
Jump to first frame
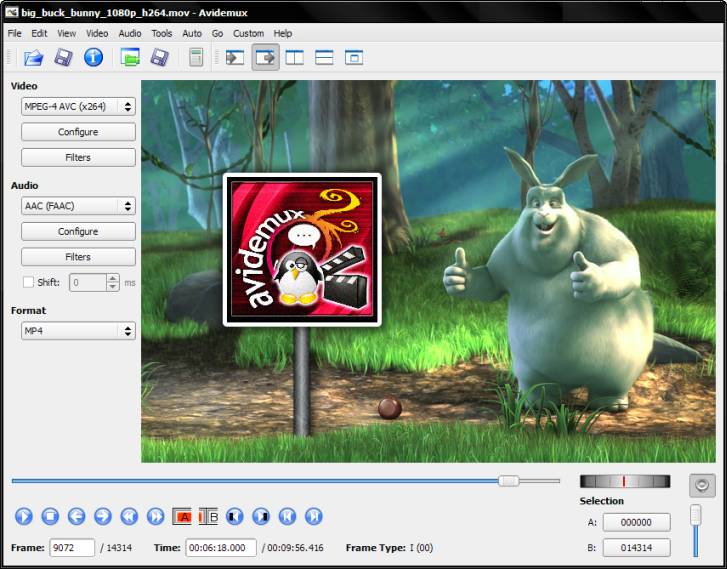click(x=287, y=516)
